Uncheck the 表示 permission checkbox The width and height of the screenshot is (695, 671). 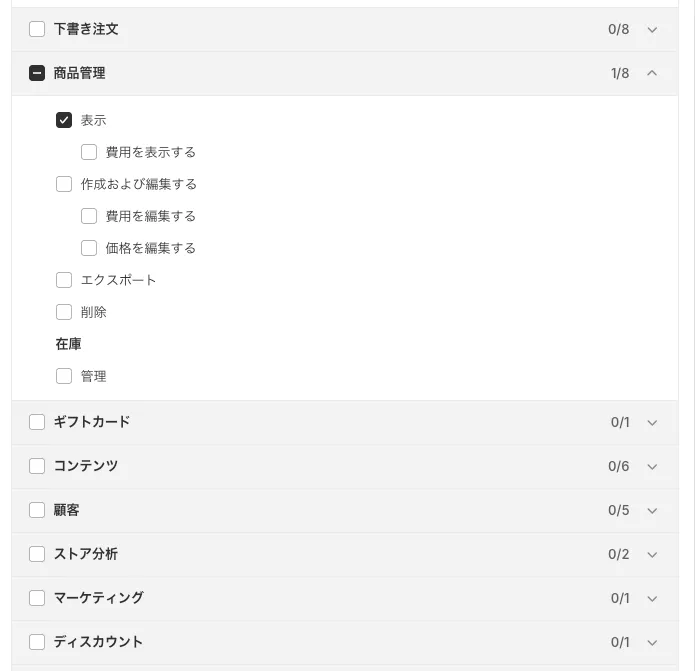pos(64,120)
